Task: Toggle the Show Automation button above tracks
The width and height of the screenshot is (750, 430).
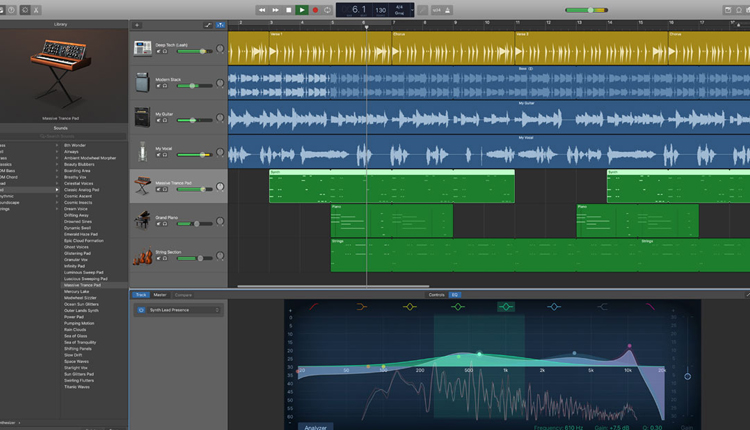Action: click(x=208, y=25)
